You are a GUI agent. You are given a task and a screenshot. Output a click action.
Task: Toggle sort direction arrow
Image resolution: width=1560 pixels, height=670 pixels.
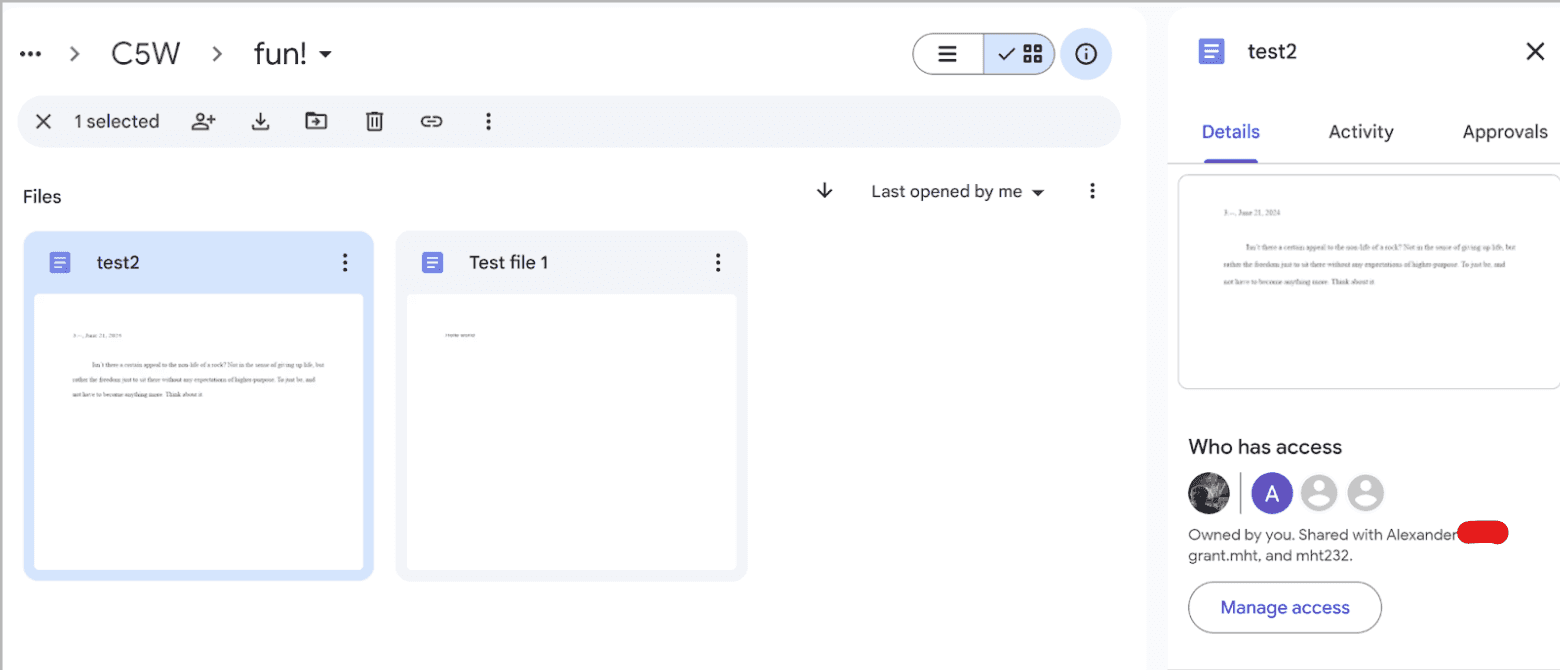tap(823, 191)
